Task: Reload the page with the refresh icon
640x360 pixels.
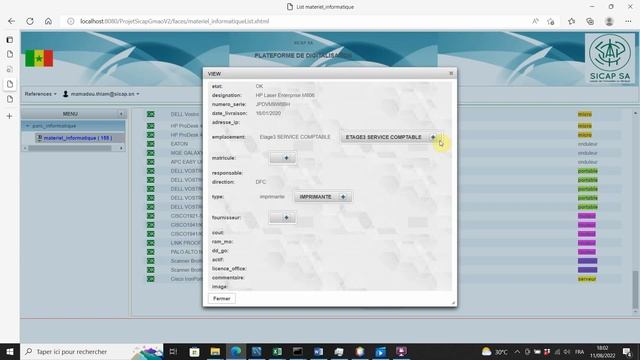Action: [x=30, y=21]
